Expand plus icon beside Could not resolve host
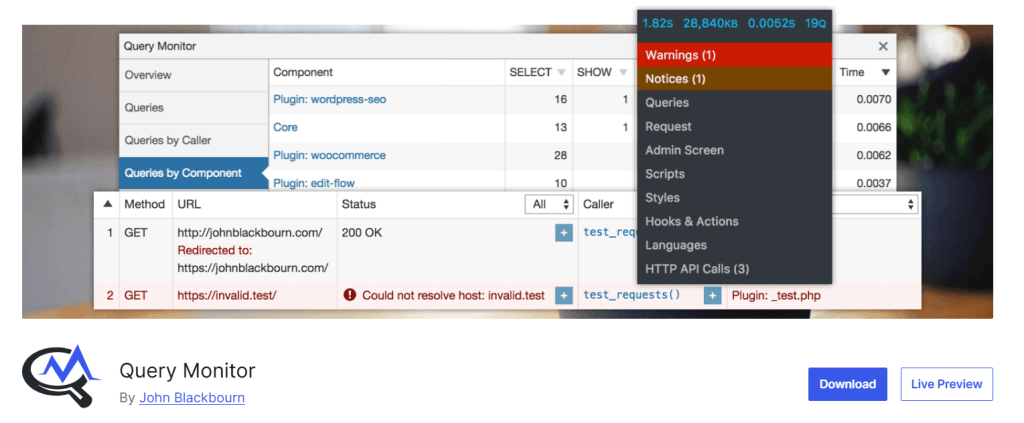The width and height of the screenshot is (1024, 423). tap(564, 296)
